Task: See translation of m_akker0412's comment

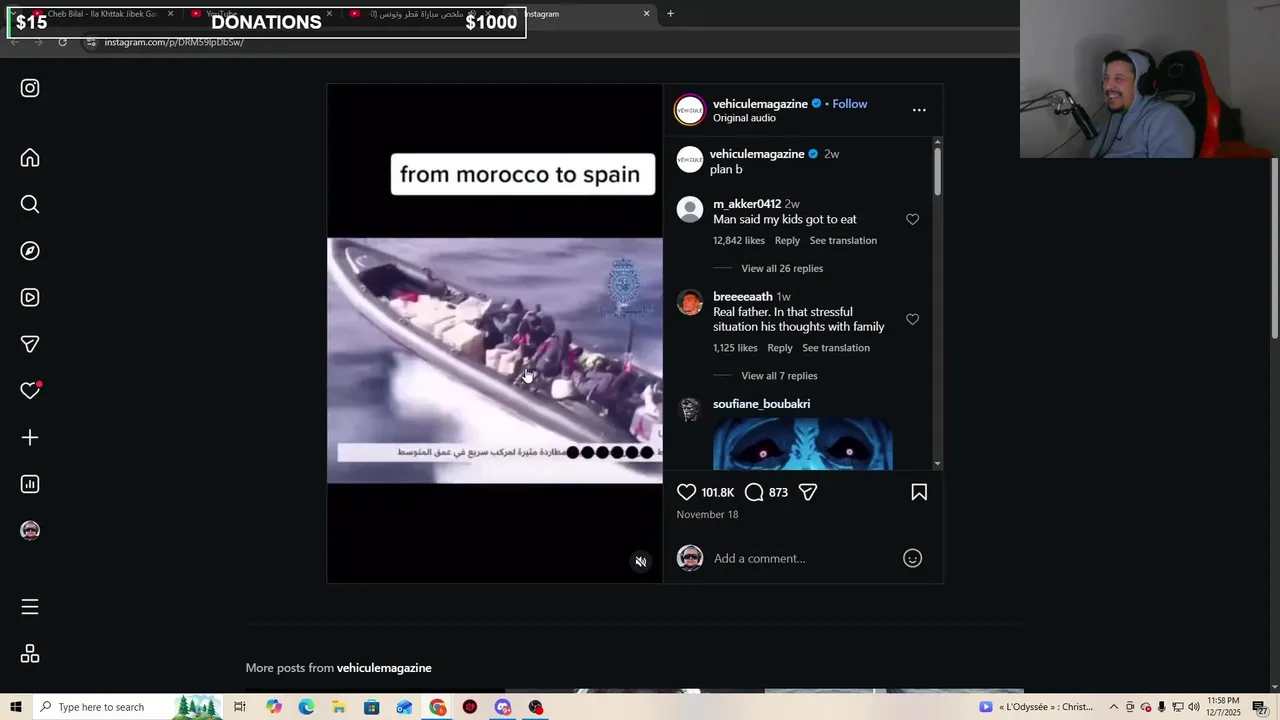Action: point(843,240)
